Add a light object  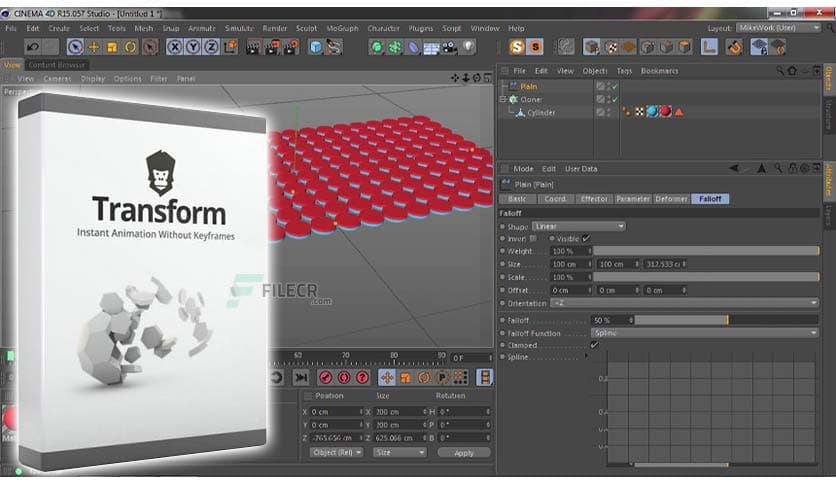(468, 47)
